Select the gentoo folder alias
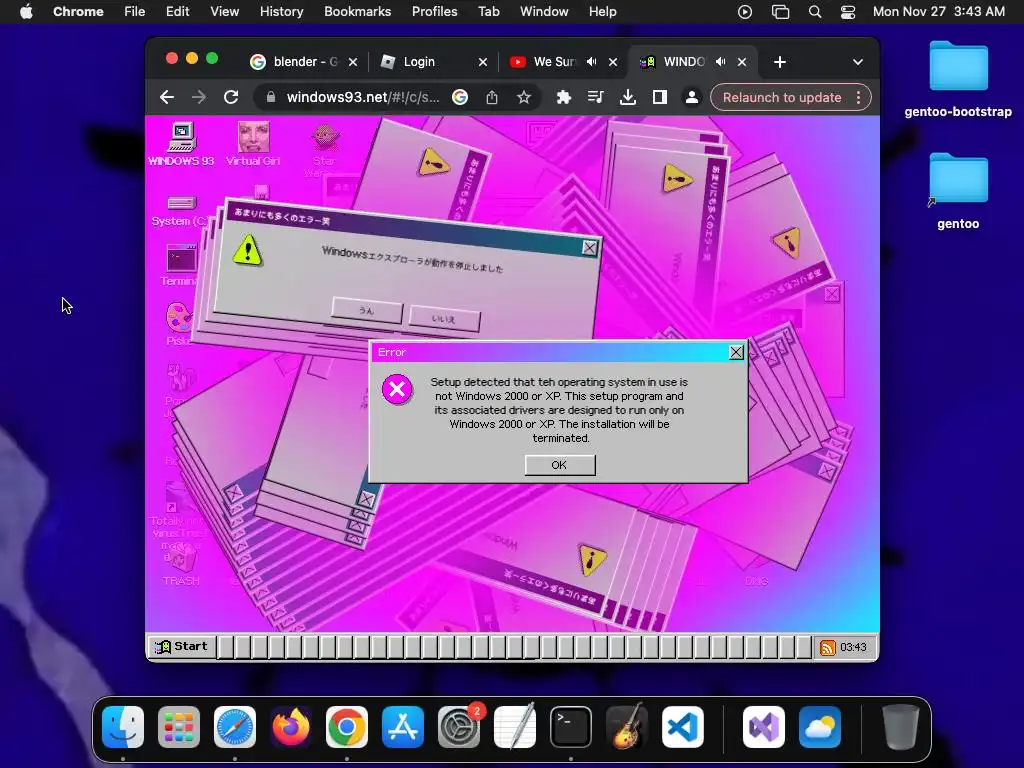Image resolution: width=1024 pixels, height=768 pixels. pos(958,191)
